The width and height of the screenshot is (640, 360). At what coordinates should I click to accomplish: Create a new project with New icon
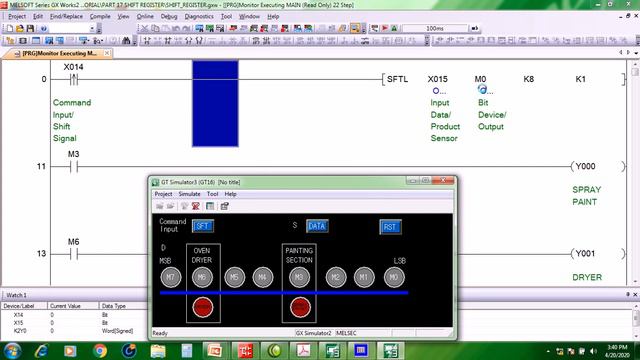9,29
